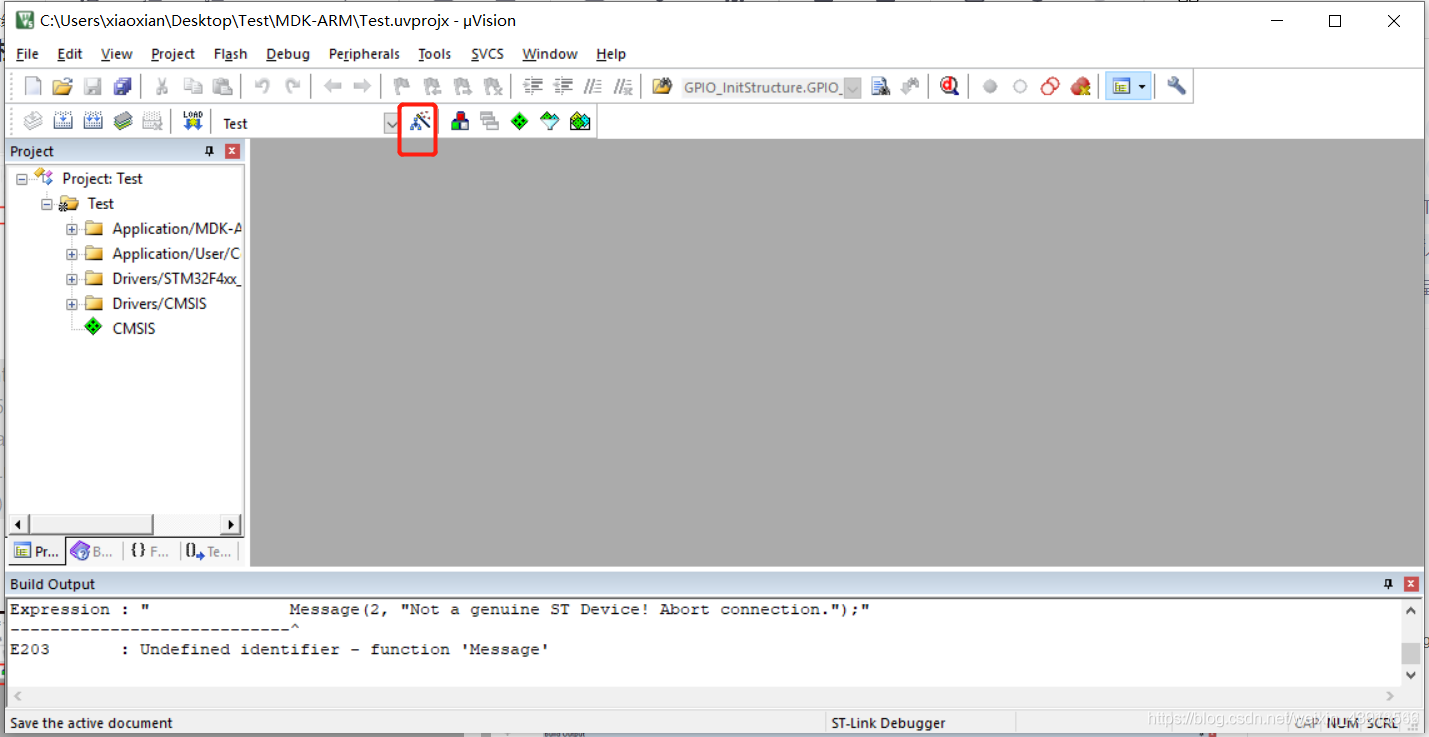Go to the previous bookmark icon
Screen dimensions: 1429x737
(x=432, y=87)
